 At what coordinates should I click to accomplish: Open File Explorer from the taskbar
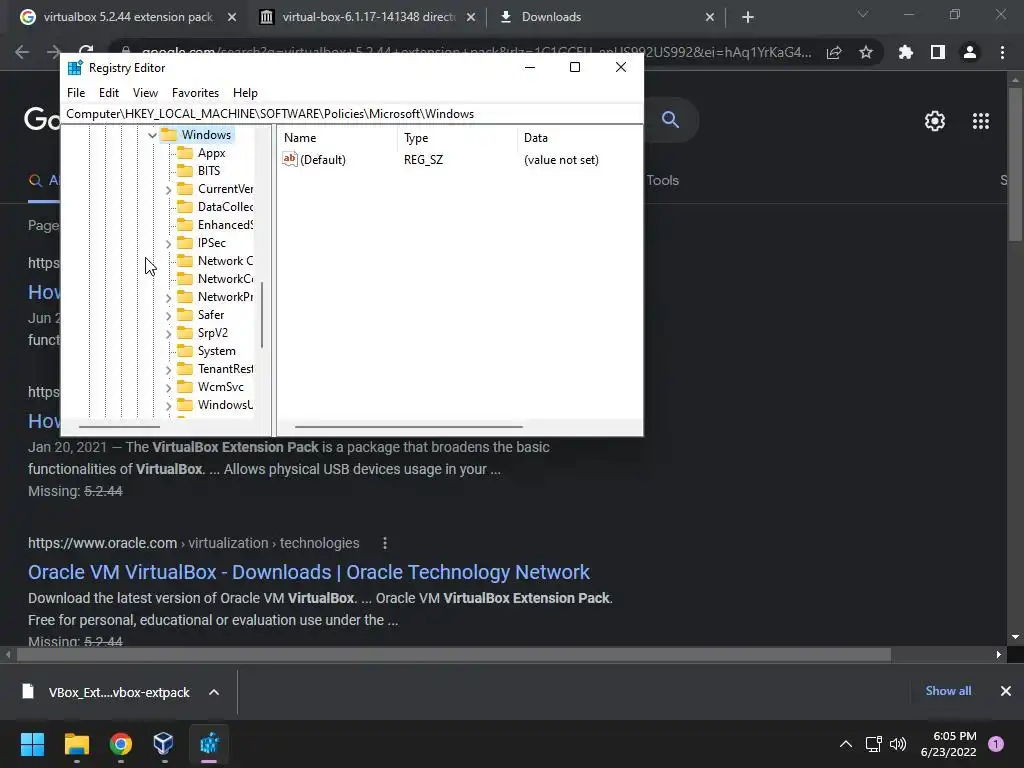(76, 744)
